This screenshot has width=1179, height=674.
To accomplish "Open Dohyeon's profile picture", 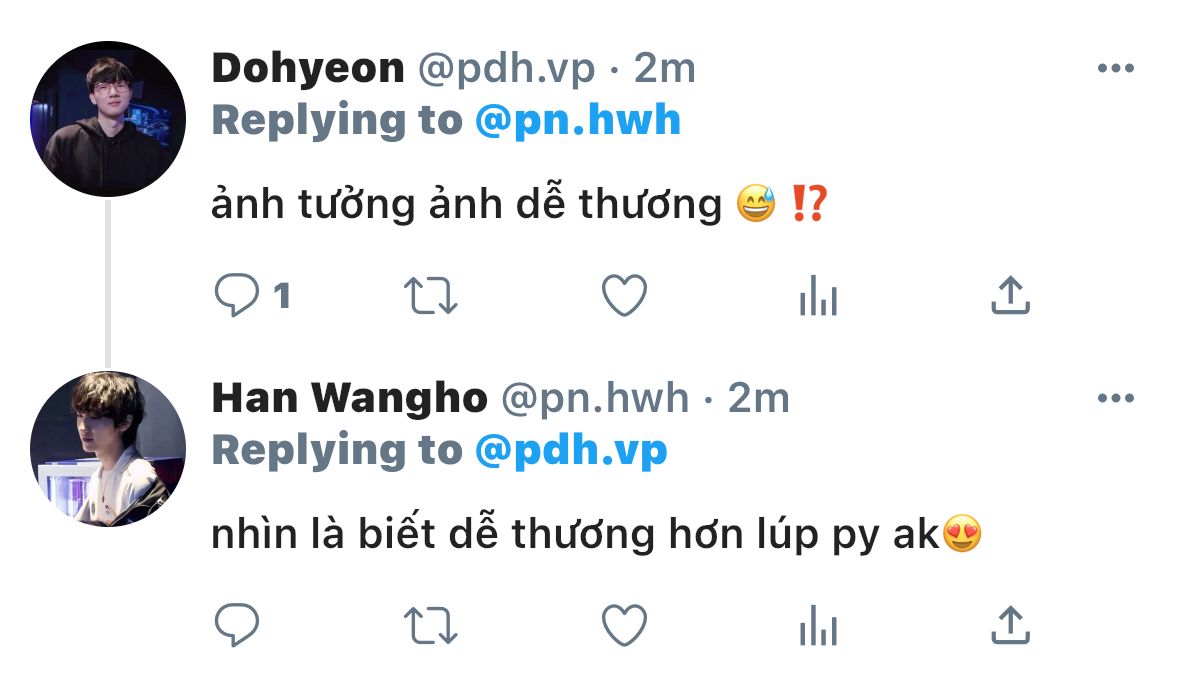I will coord(108,119).
